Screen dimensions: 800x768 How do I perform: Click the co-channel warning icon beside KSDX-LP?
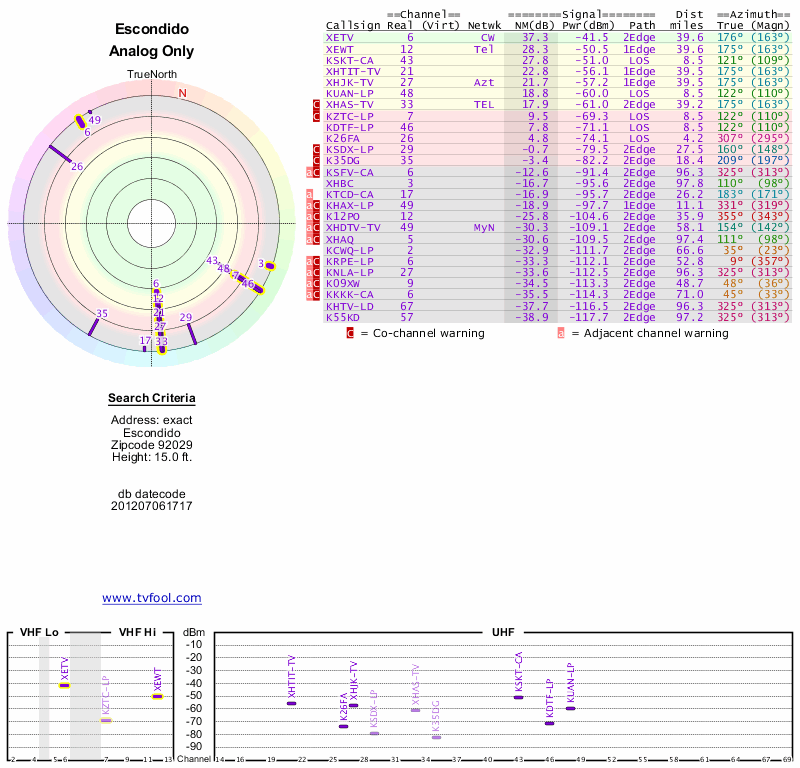tap(316, 150)
